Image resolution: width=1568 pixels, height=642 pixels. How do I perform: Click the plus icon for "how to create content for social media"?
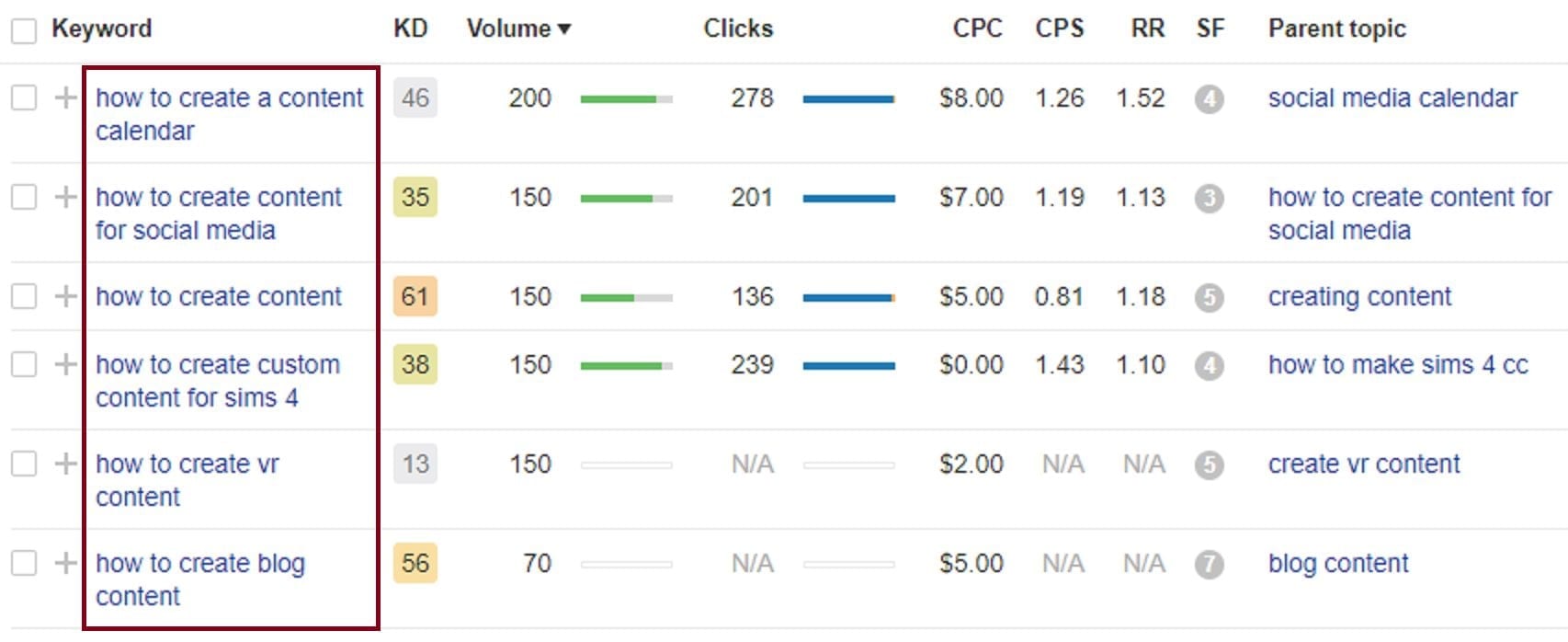pos(65,197)
